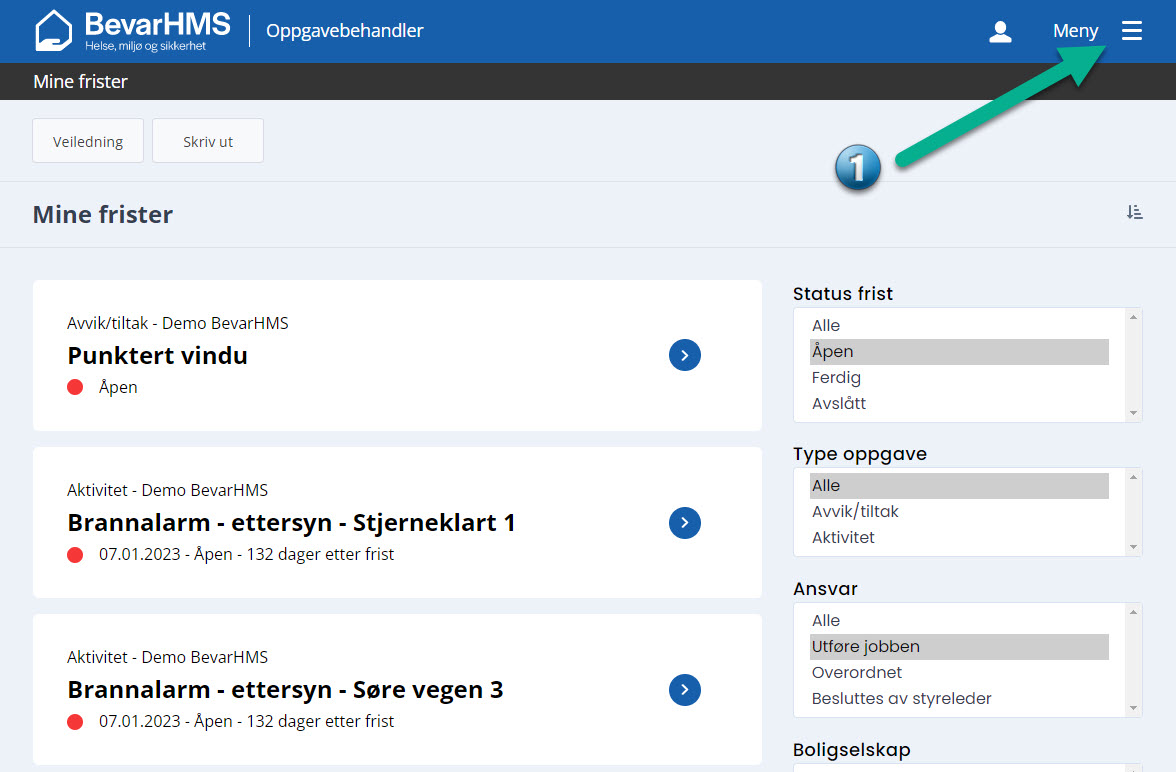Click the BevarHMS house logo

[x=53, y=31]
